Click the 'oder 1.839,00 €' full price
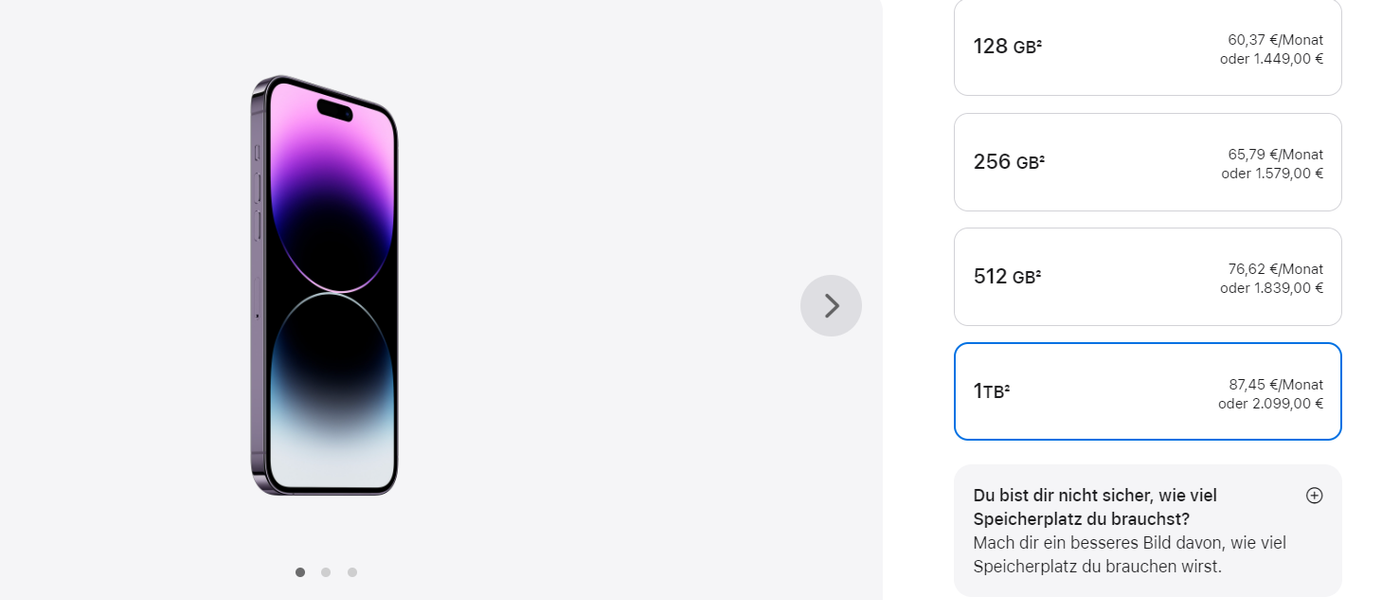This screenshot has width=1400, height=600. click(x=1271, y=288)
